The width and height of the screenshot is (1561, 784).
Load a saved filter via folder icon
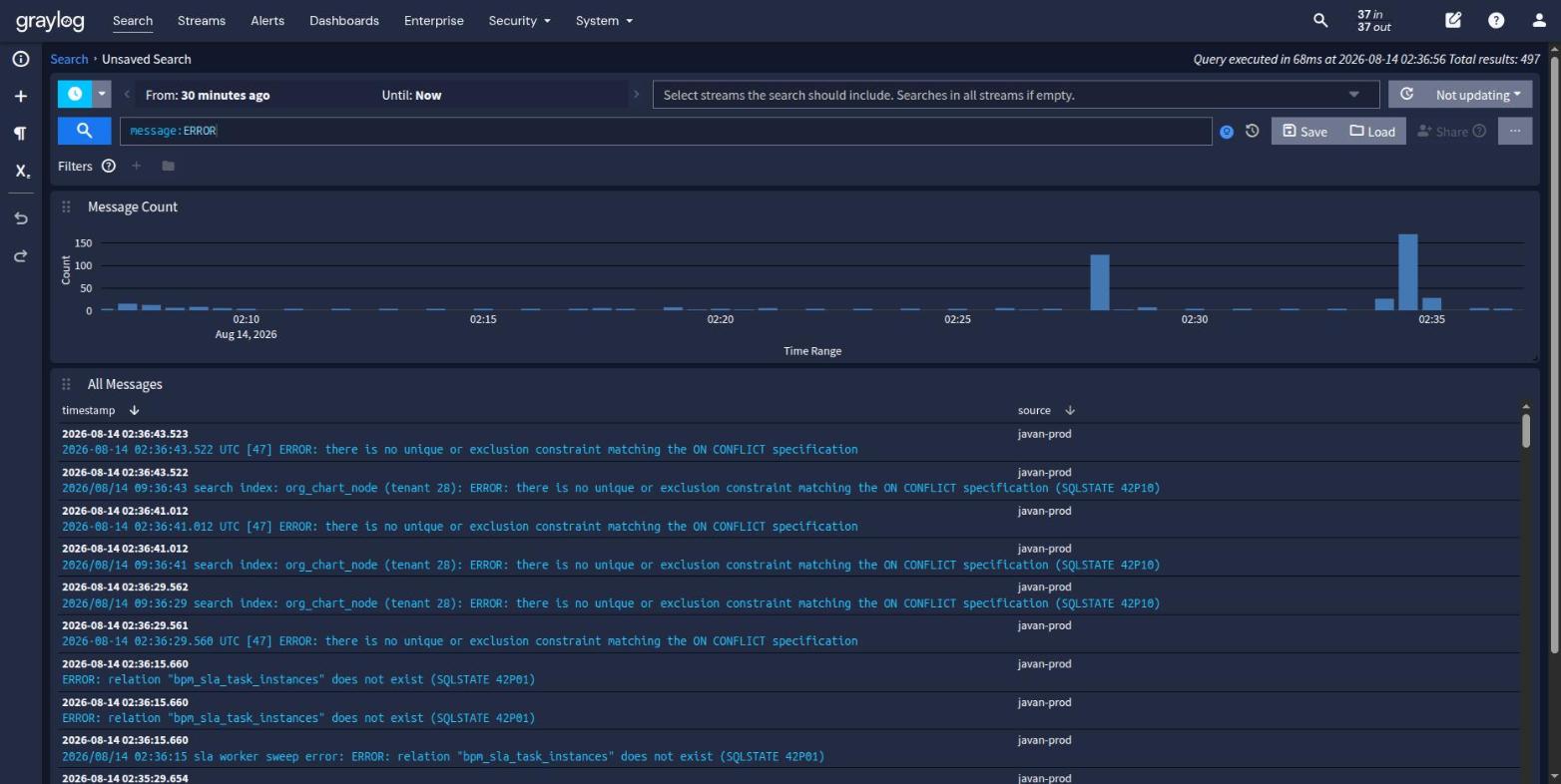point(168,166)
